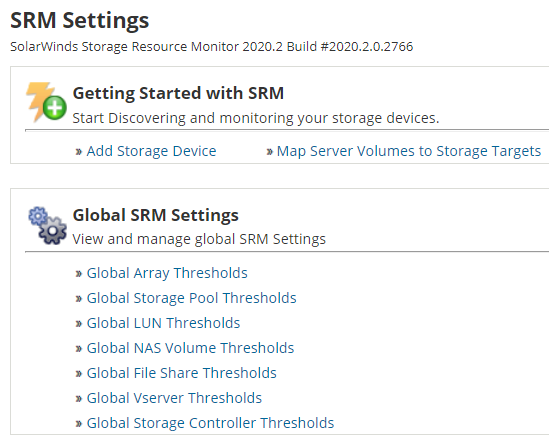Open Map Server Volumes to Storage Targets
The height and width of the screenshot is (447, 549).
[409, 151]
